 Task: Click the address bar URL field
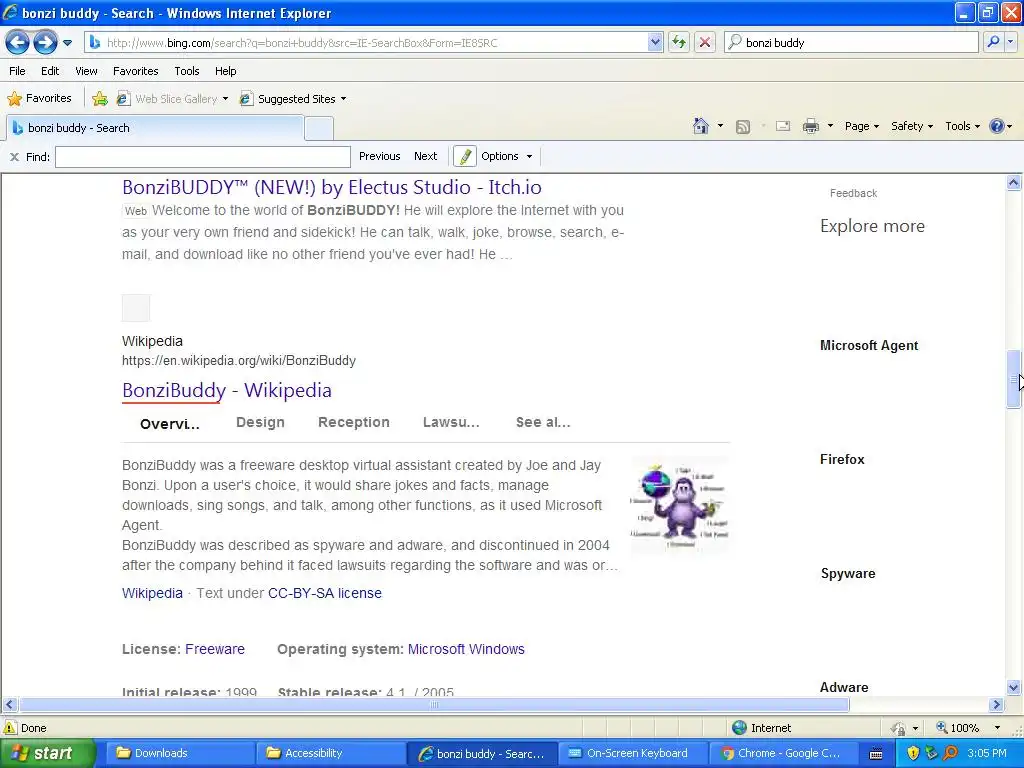click(366, 43)
